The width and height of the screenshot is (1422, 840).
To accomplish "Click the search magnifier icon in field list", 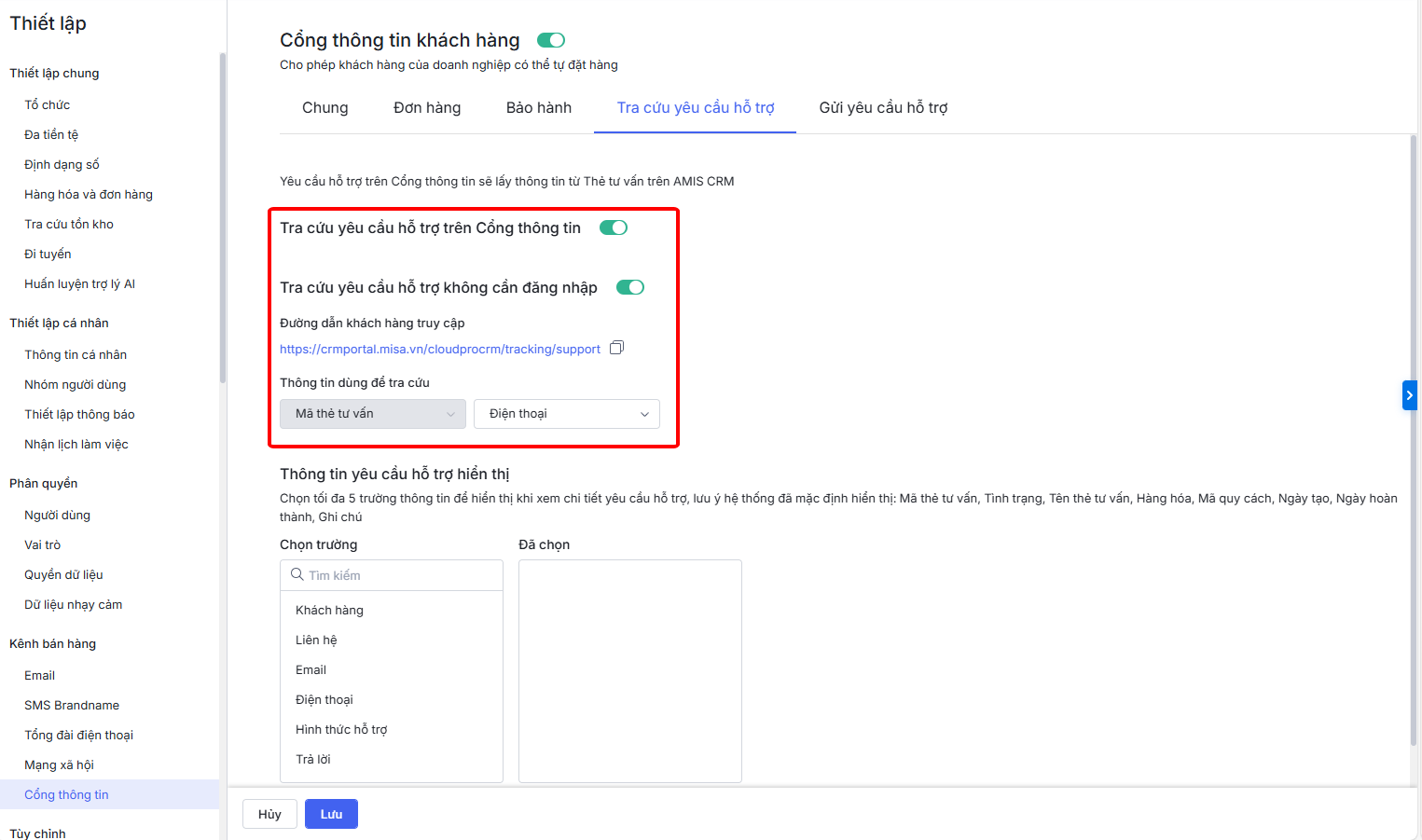I will tap(297, 575).
